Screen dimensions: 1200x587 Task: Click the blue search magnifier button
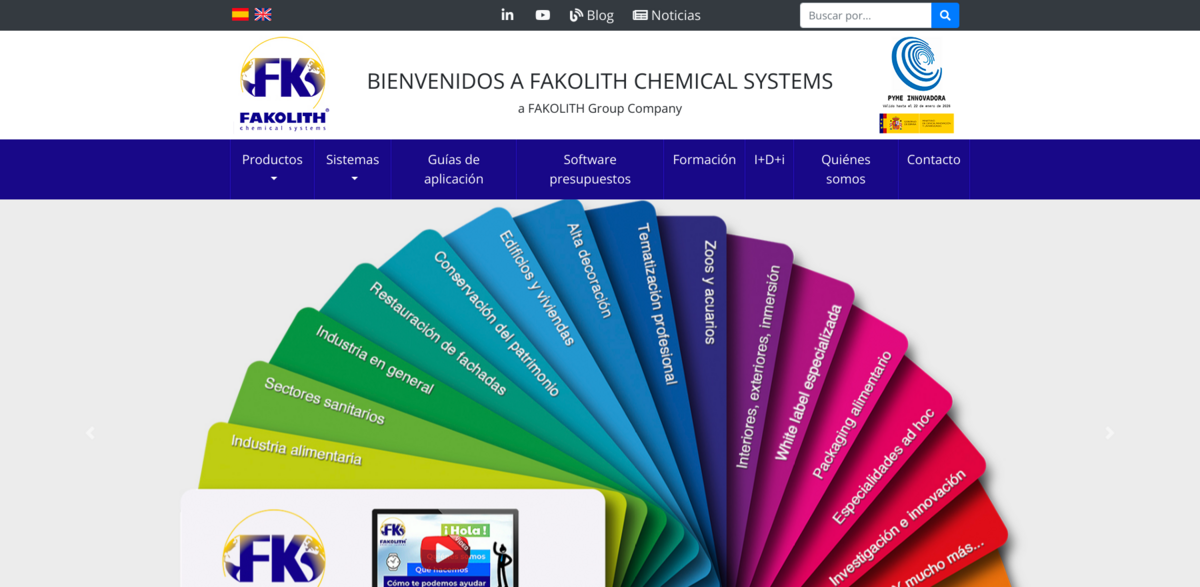945,14
